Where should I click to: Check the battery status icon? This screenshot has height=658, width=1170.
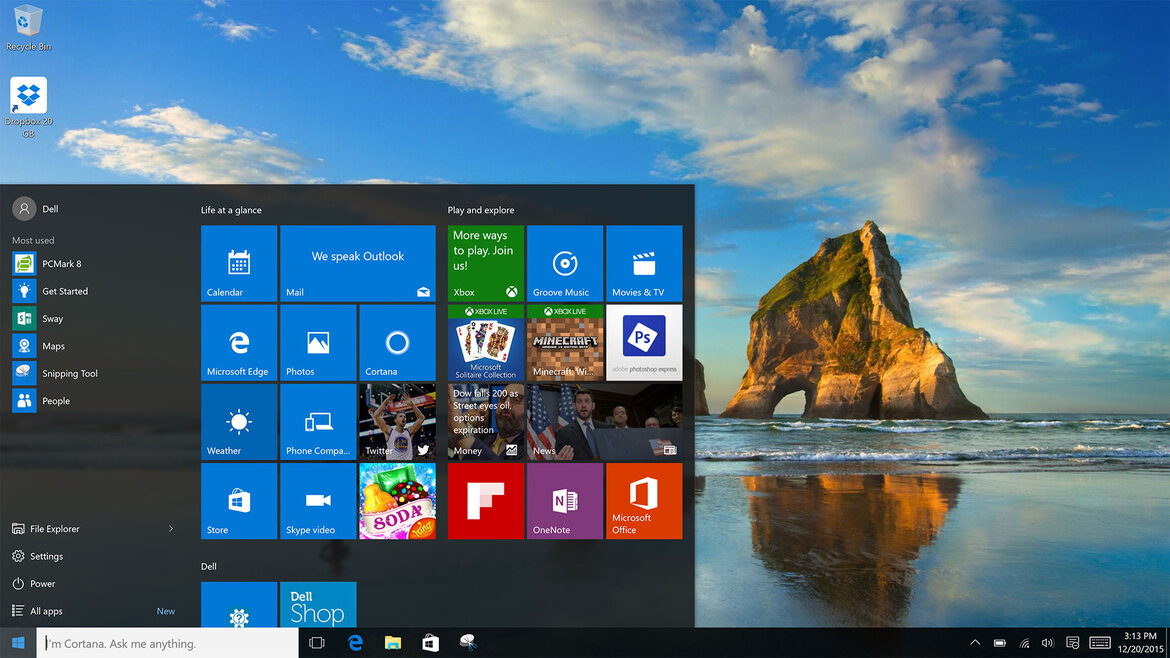click(x=1000, y=643)
